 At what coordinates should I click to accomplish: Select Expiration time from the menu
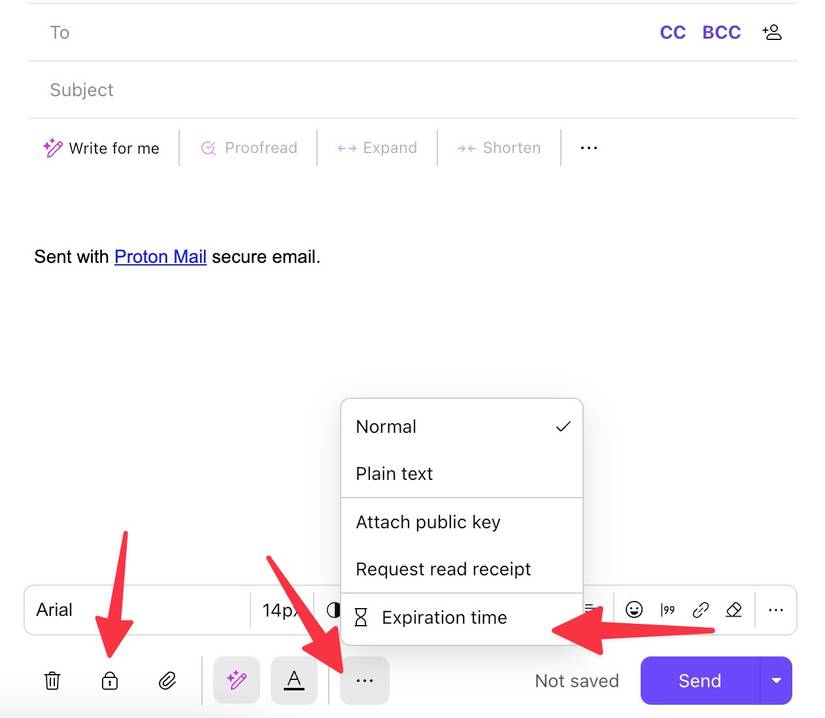coord(444,617)
